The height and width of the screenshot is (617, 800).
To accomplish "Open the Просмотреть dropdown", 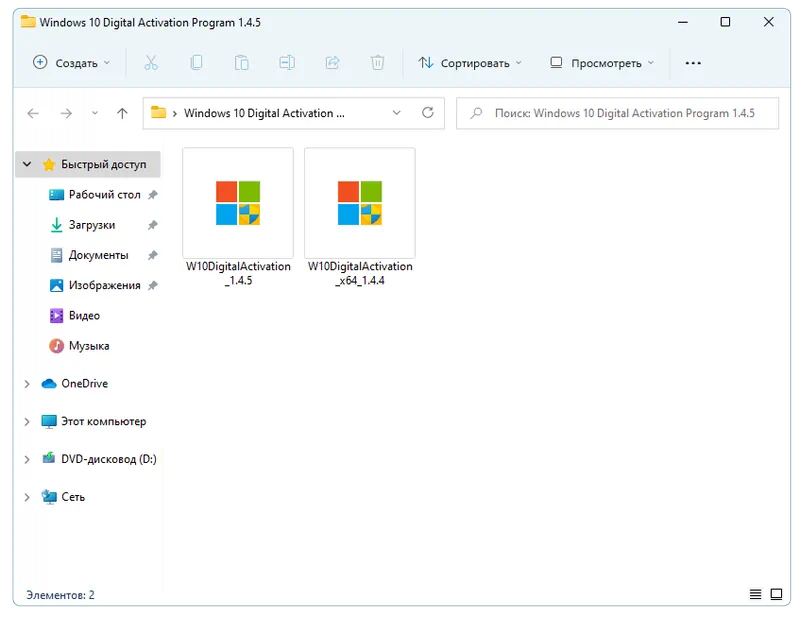I will coord(602,63).
